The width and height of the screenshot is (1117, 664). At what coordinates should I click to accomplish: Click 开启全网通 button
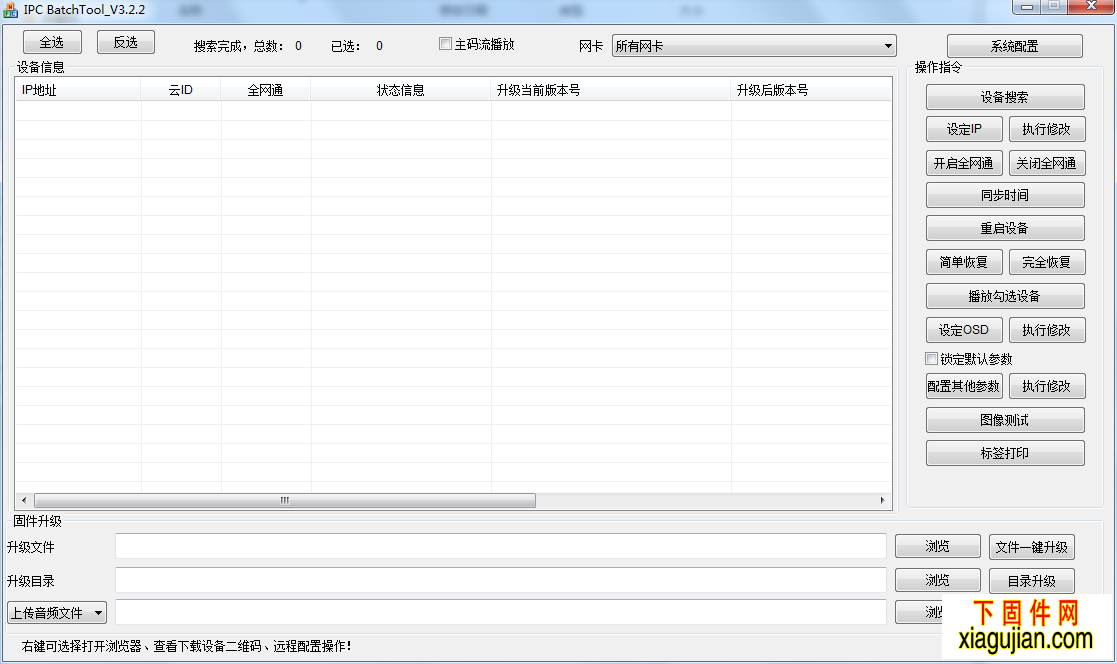point(964,163)
